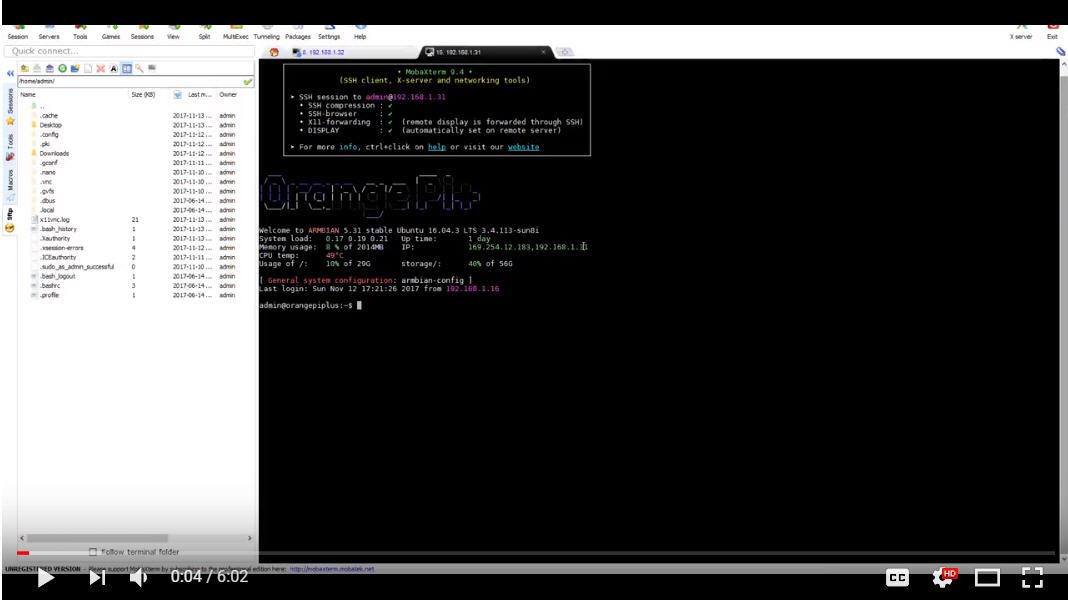Open the mobaxterm.mobatek.net link

332,568
